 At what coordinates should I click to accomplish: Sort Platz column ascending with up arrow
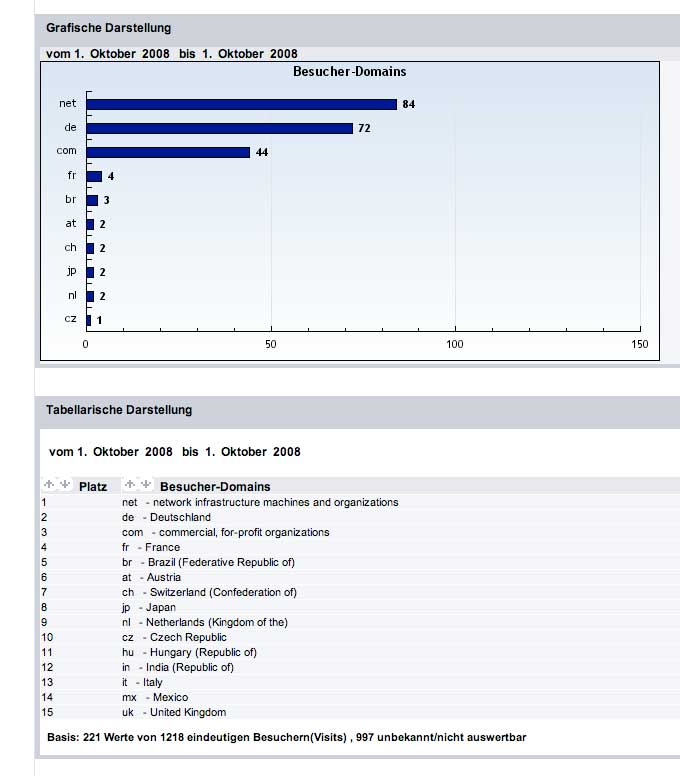pos(47,485)
